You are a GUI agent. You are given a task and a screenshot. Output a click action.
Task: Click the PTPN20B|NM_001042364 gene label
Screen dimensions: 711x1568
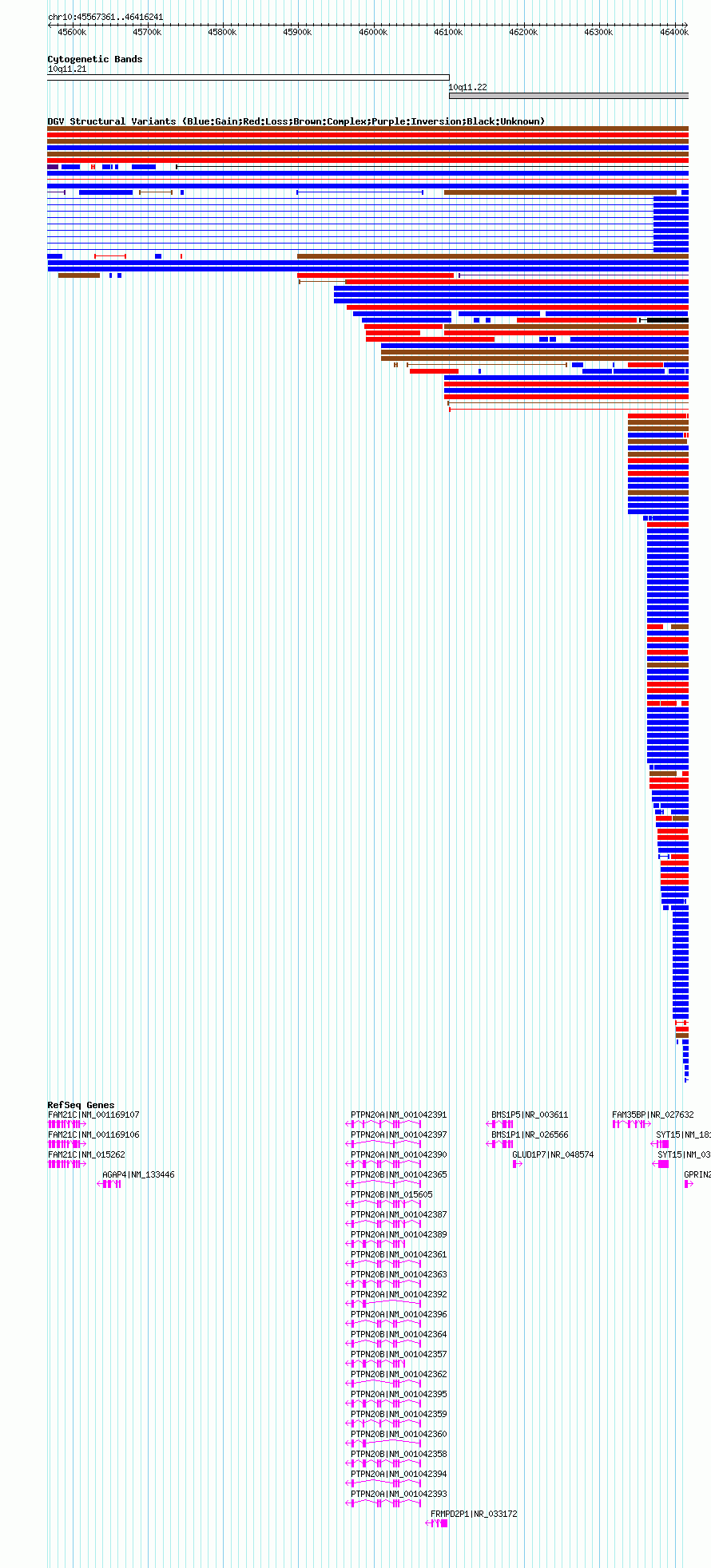tap(399, 1334)
